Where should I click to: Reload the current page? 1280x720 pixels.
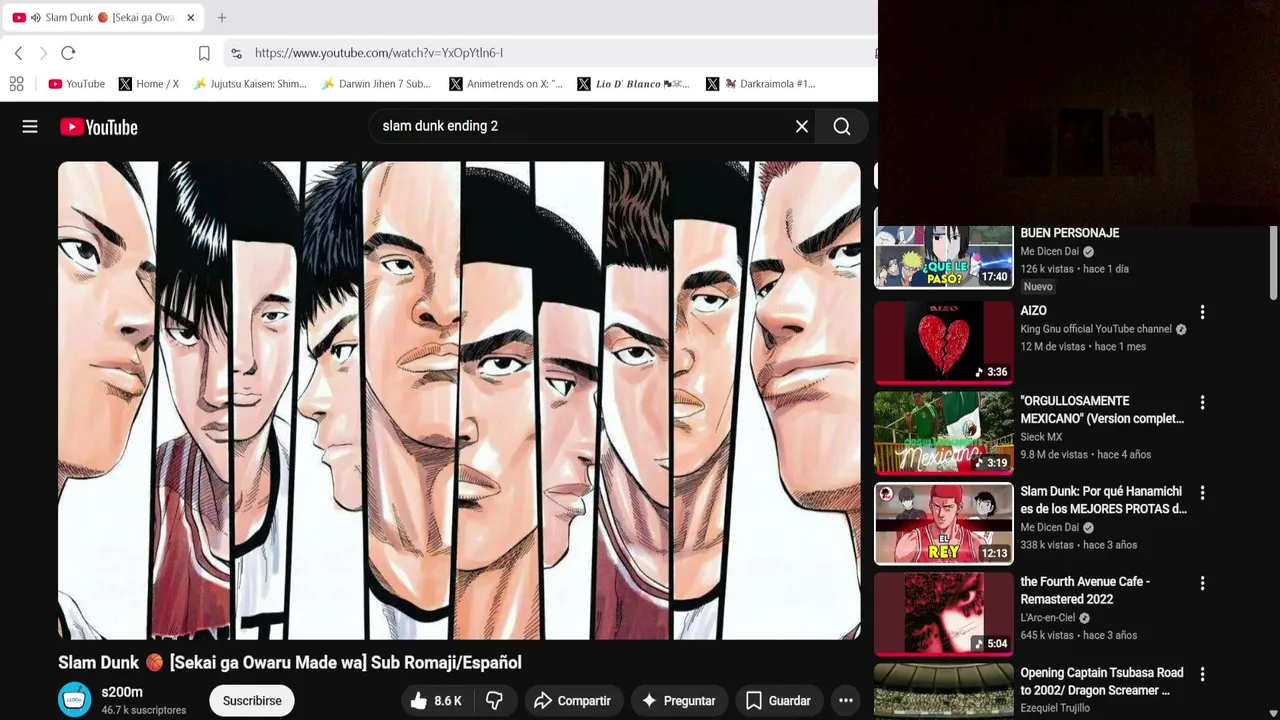point(68,53)
